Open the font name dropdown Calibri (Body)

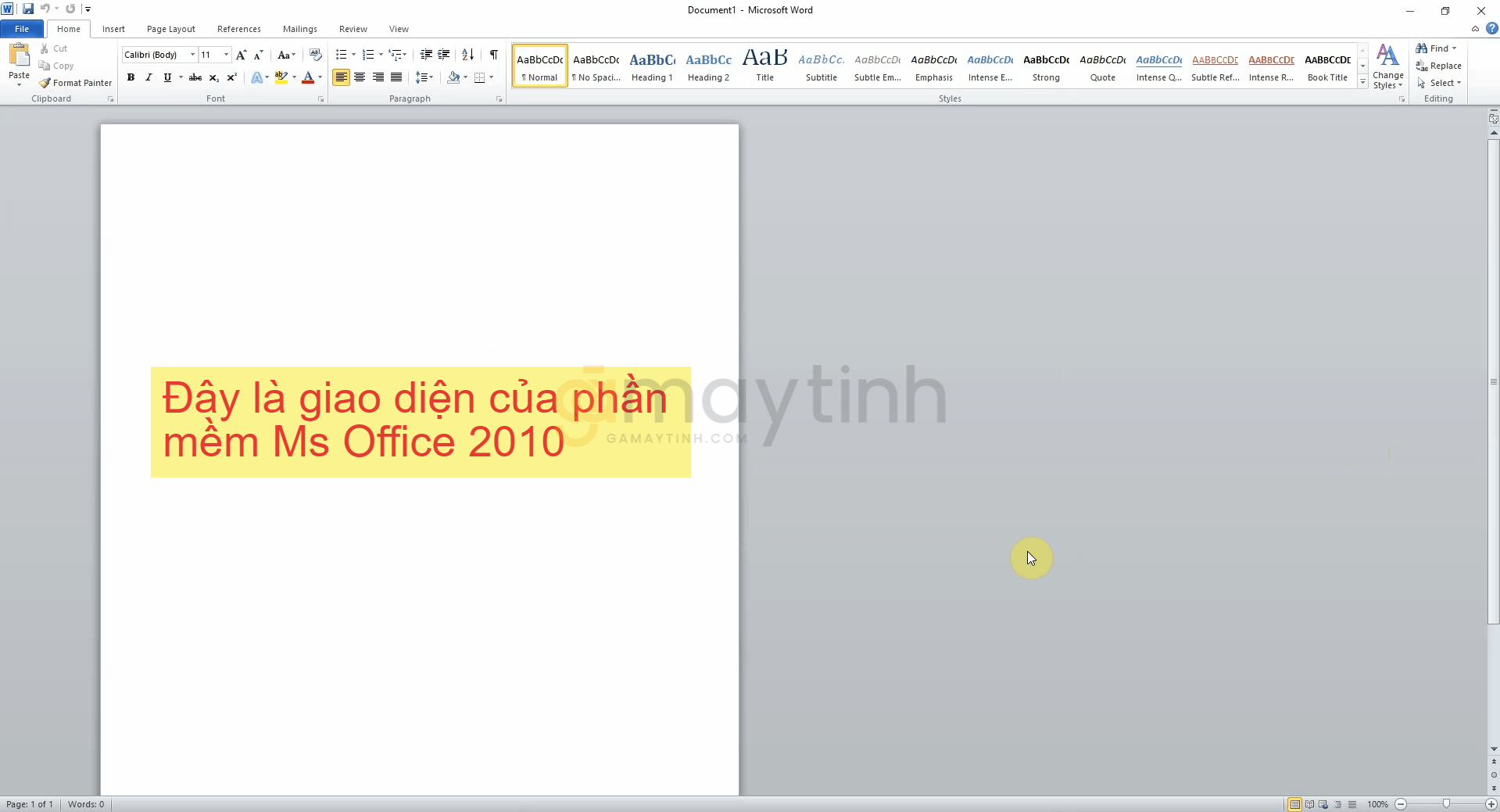[192, 55]
